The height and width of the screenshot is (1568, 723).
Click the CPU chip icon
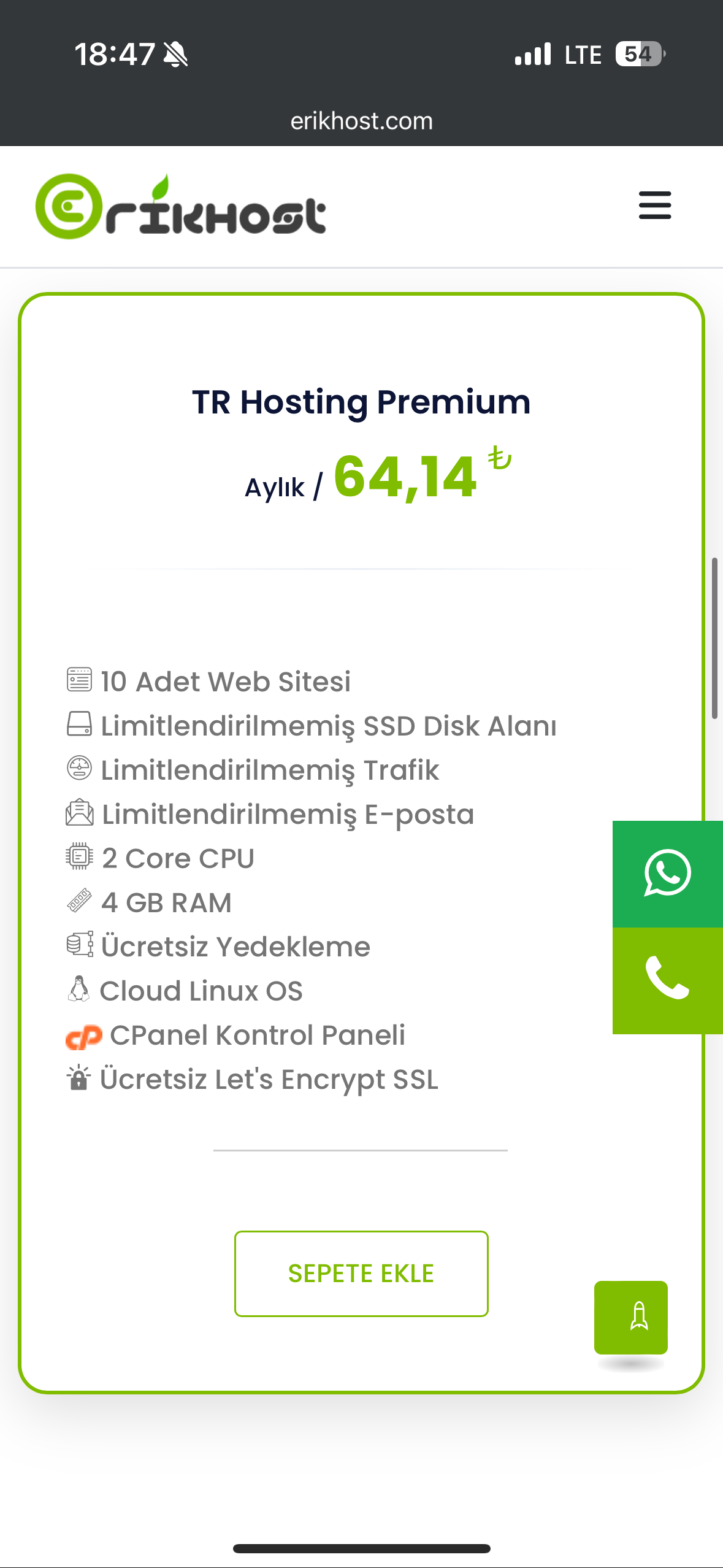(x=79, y=856)
